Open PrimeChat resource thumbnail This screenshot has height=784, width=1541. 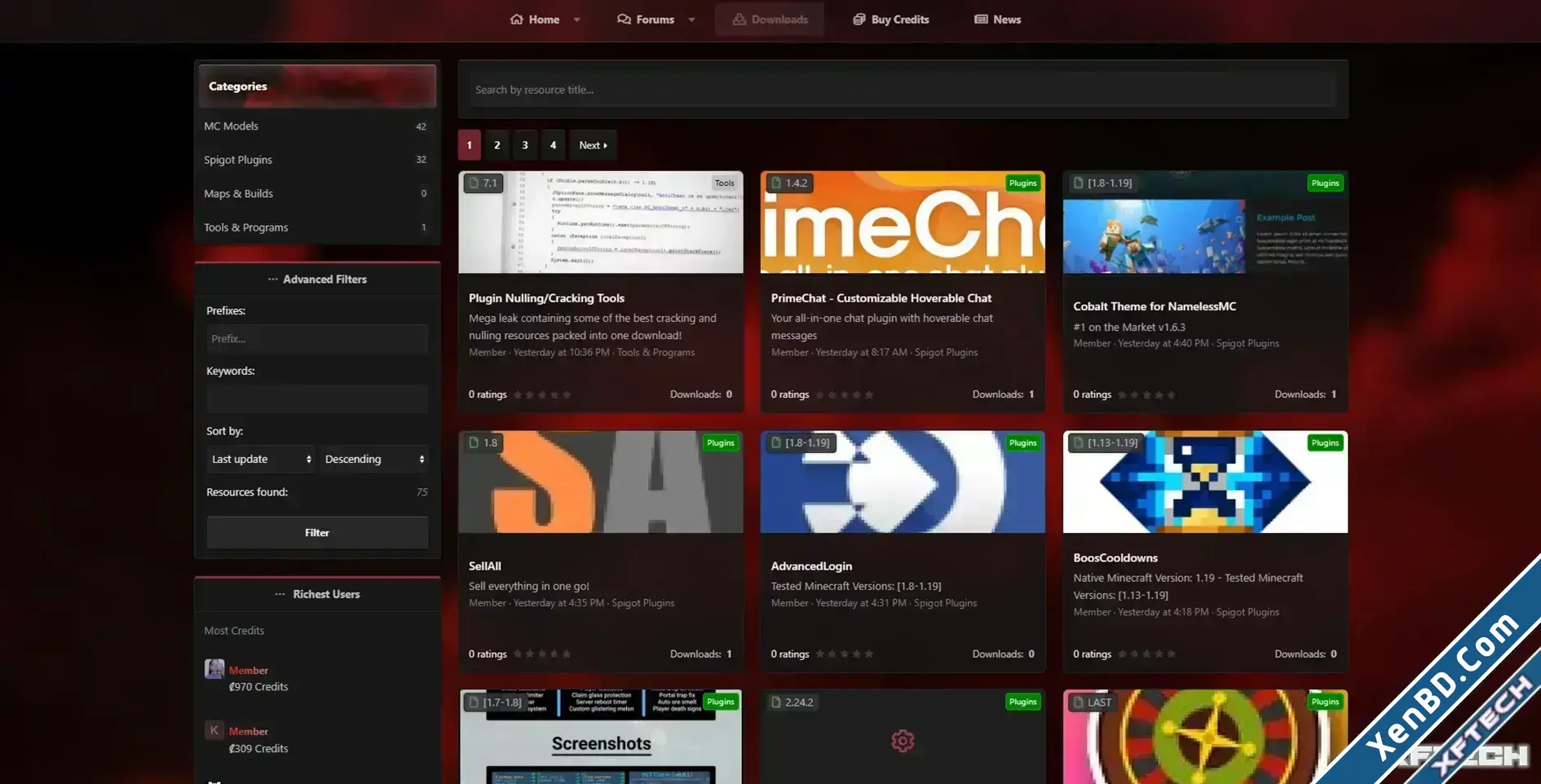903,222
